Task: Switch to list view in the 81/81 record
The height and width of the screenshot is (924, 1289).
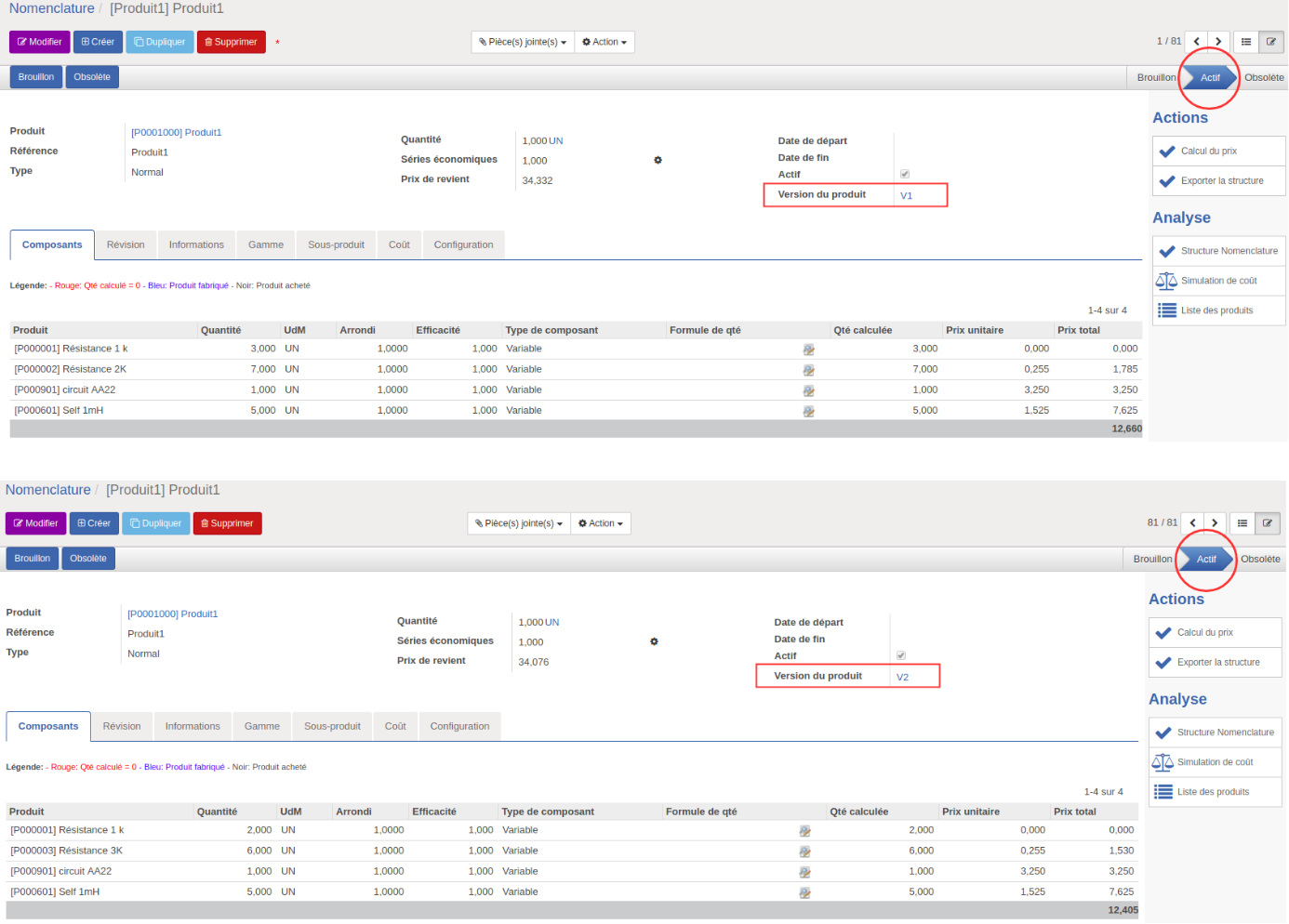Action: (1242, 523)
